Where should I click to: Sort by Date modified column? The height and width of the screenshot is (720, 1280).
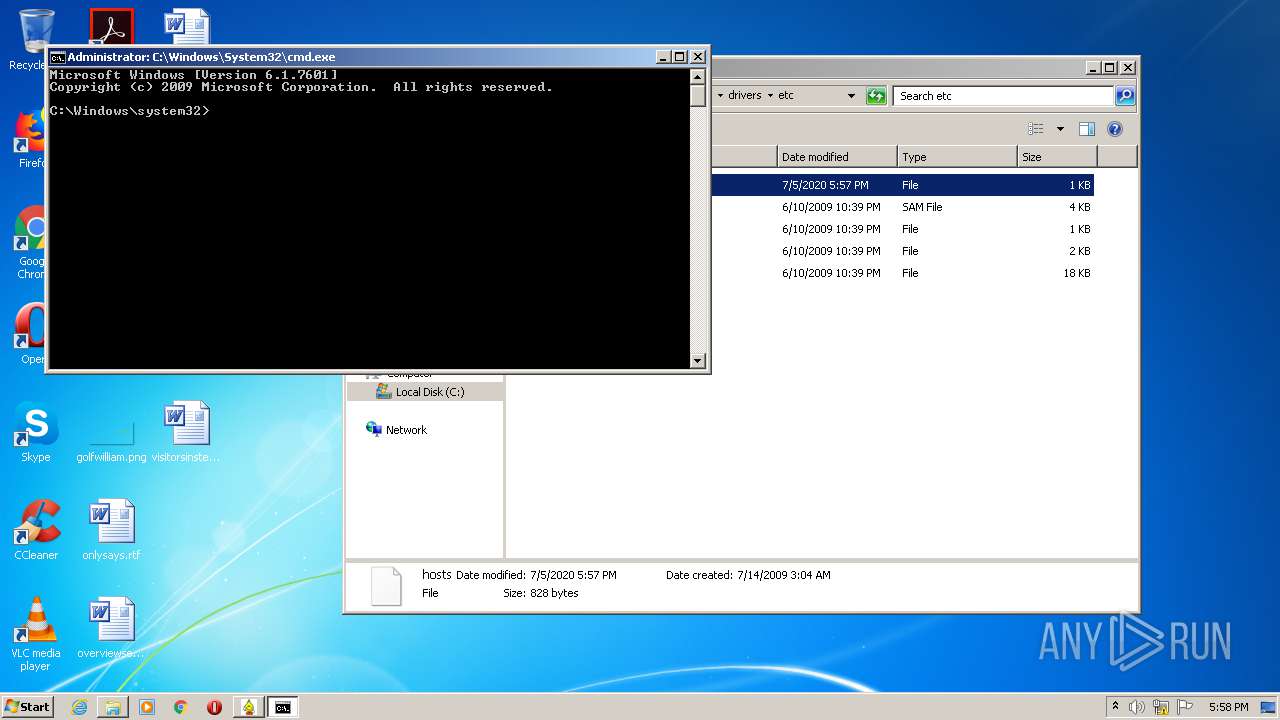point(837,157)
